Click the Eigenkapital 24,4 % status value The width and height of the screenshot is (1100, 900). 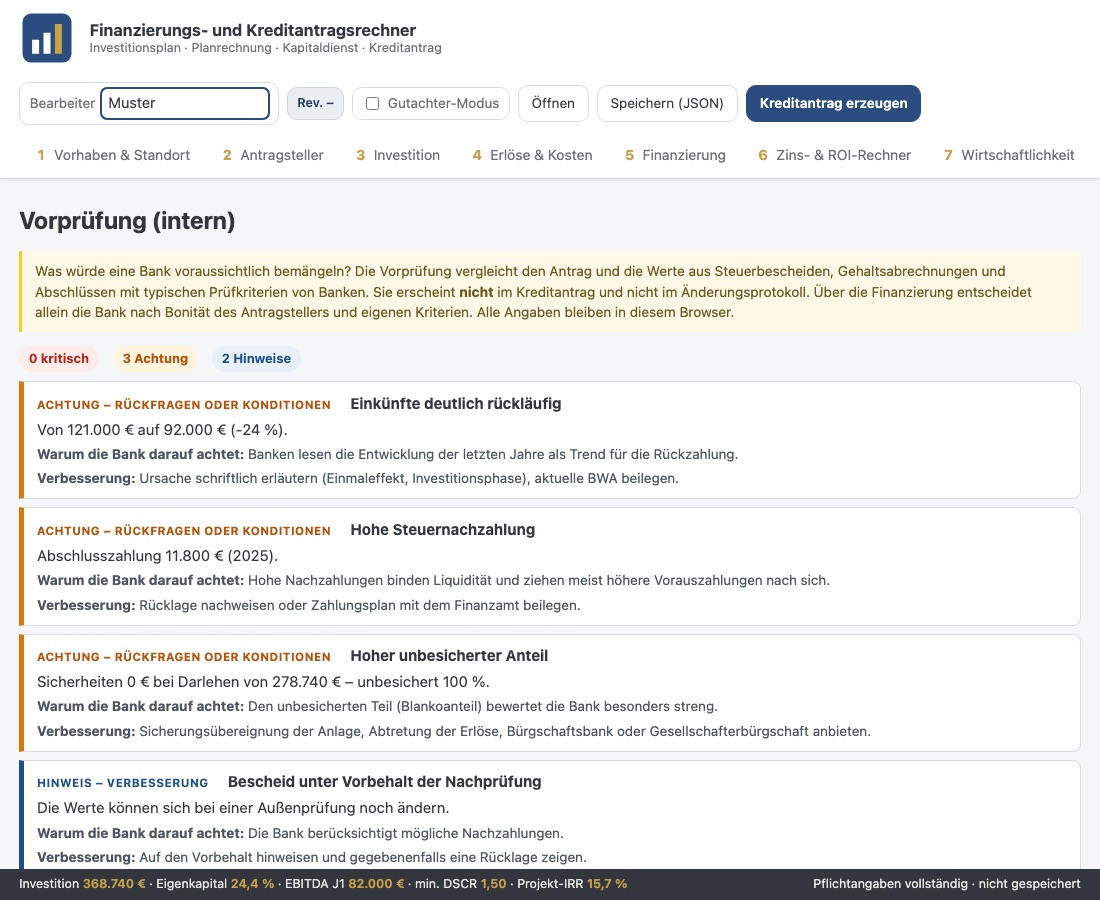pyautogui.click(x=215, y=884)
